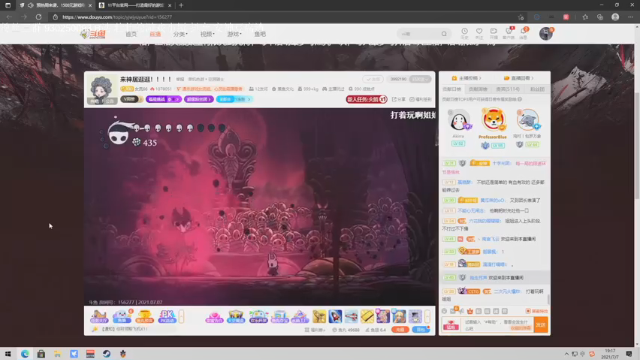Open the first chat panel tab
Image resolution: width=640 pixels, height=360 pixels.
pyautogui.click(x=452, y=89)
